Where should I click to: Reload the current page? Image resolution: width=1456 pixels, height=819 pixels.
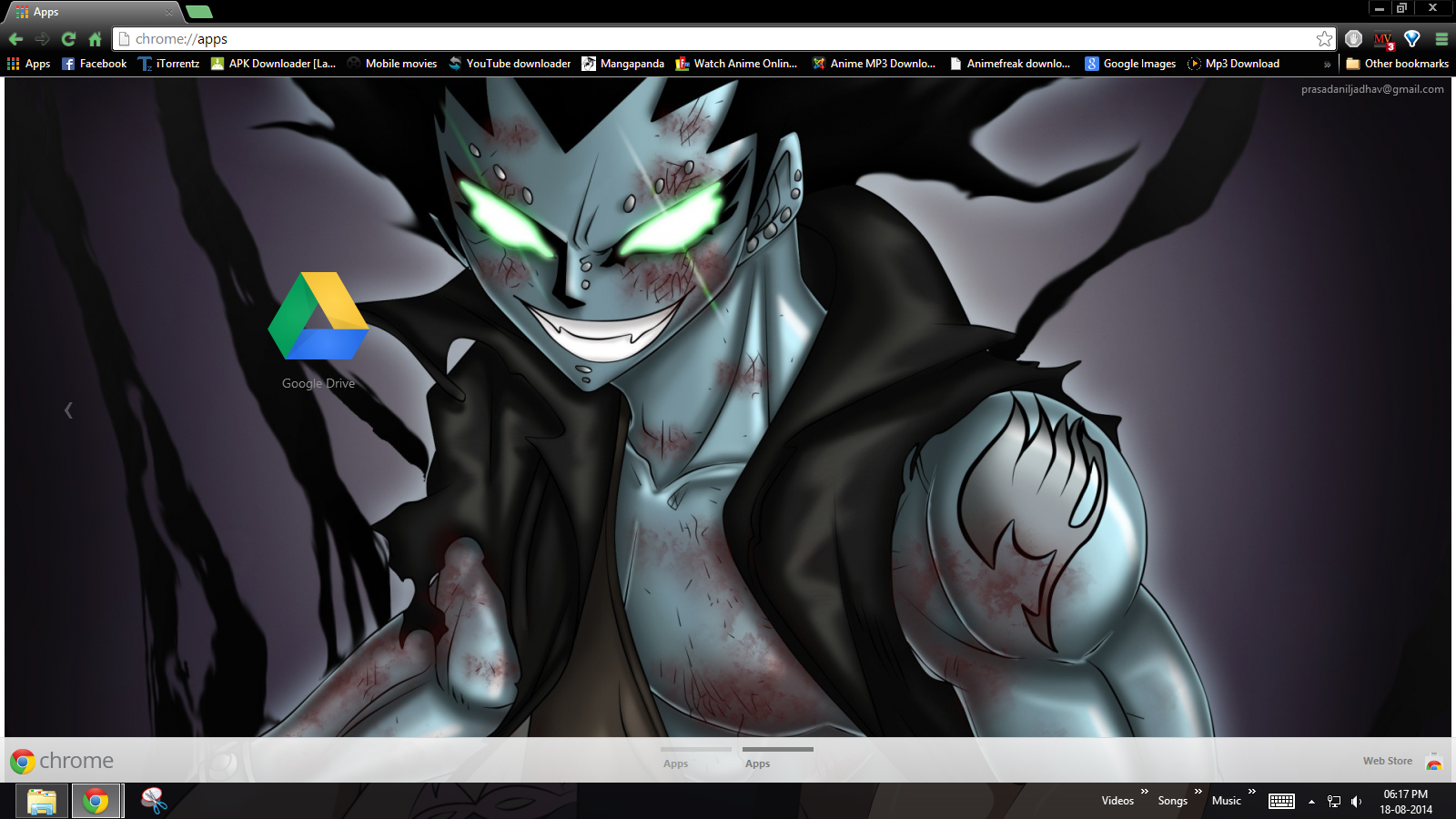(68, 39)
